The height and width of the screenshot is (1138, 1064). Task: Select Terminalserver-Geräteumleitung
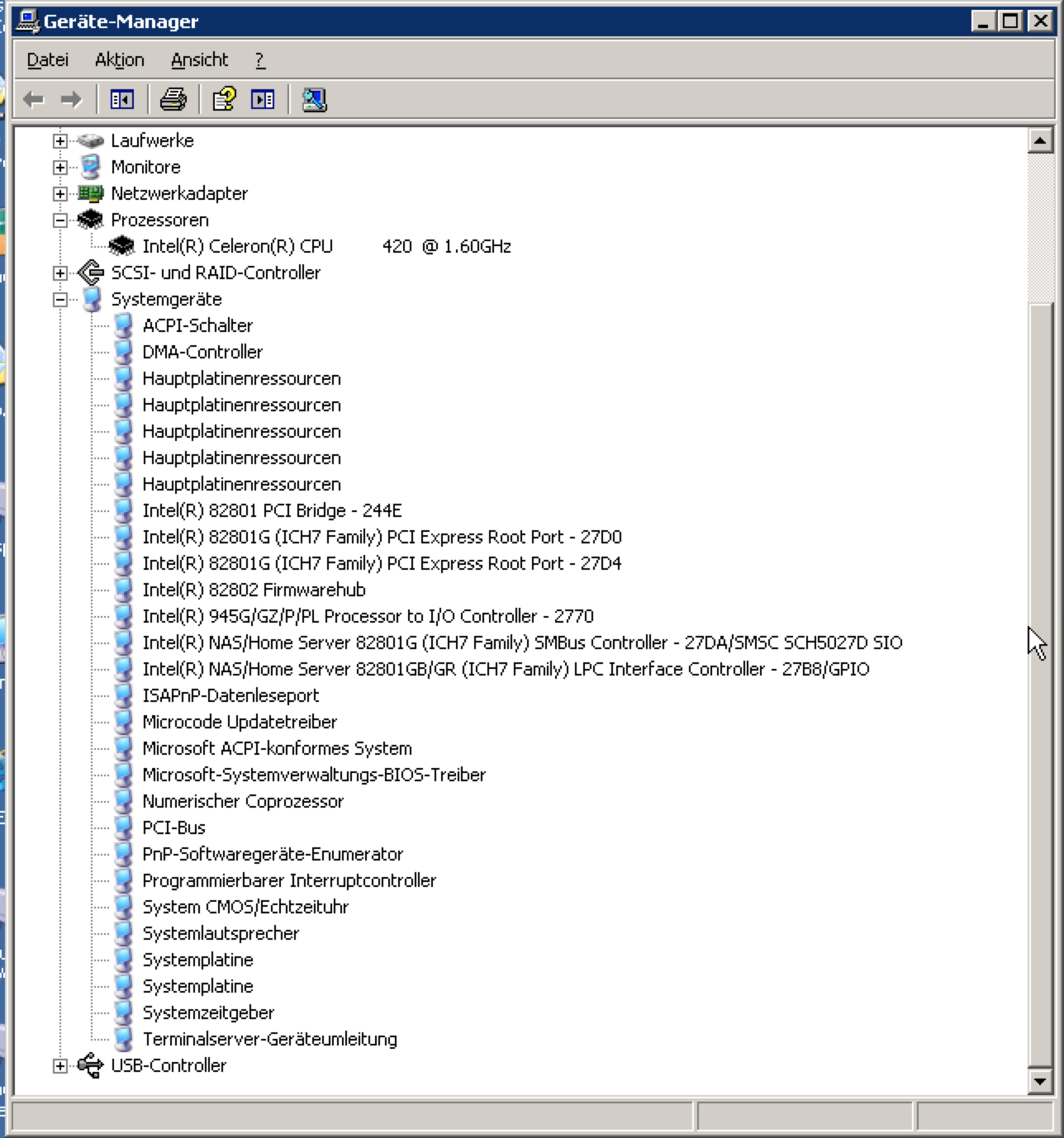pyautogui.click(x=269, y=1039)
